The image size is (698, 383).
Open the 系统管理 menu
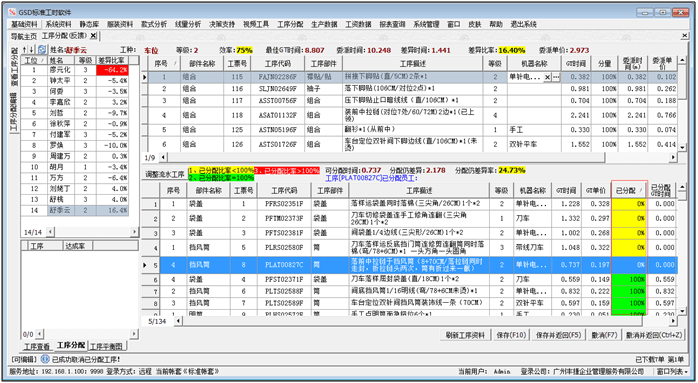[x=426, y=24]
